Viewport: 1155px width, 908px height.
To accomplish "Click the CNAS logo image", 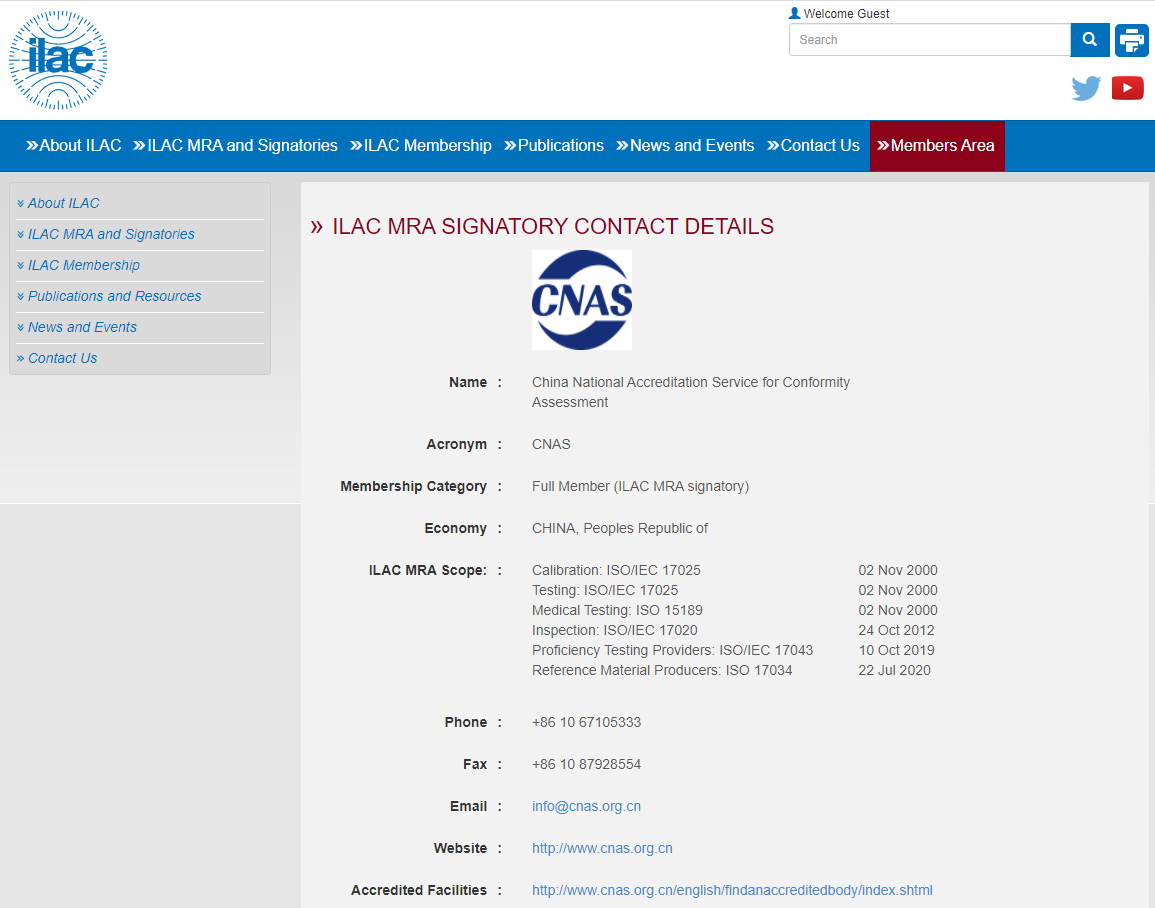I will (x=581, y=300).
